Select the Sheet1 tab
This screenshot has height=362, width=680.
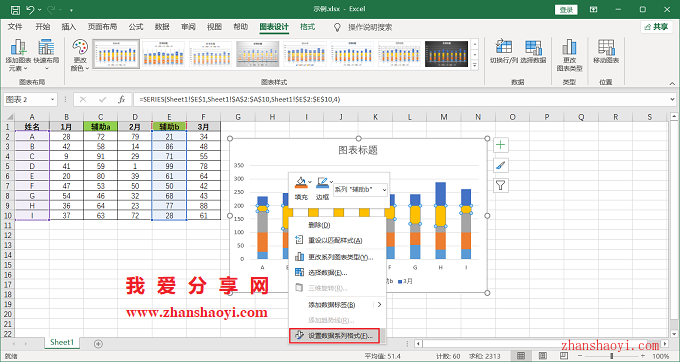(x=62, y=342)
